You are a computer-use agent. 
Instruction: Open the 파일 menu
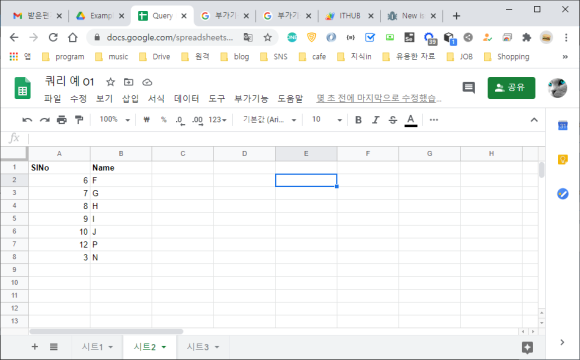pyautogui.click(x=53, y=99)
